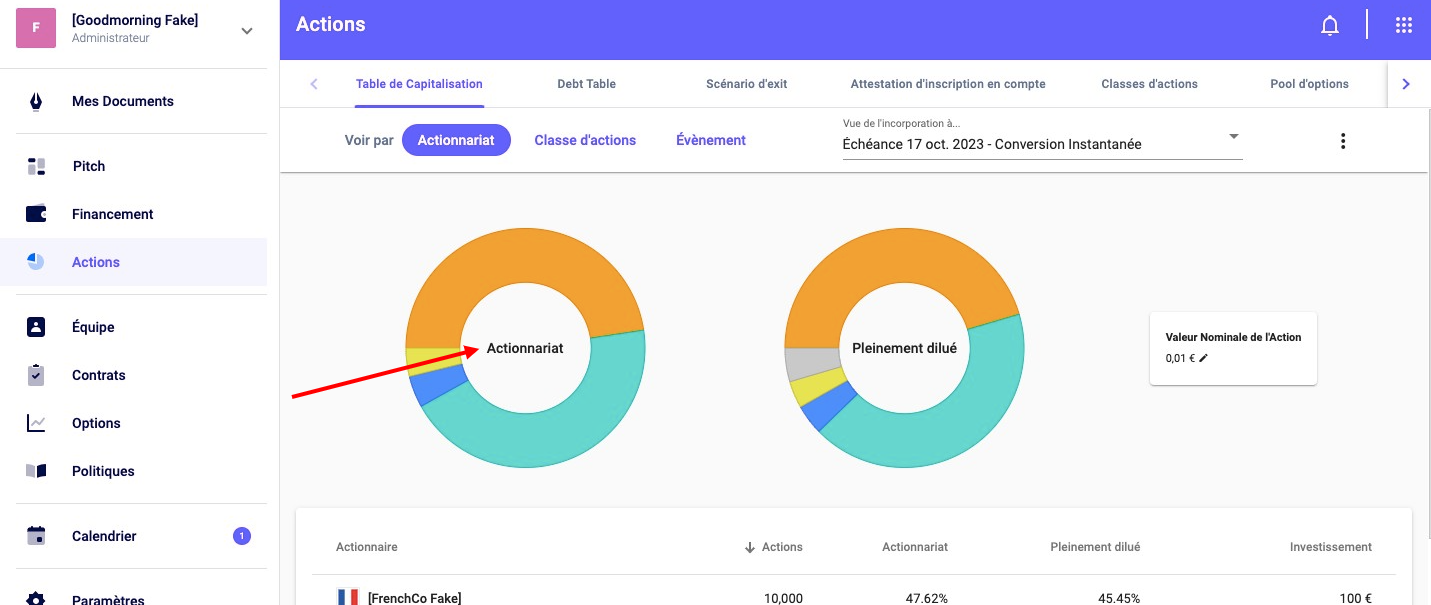Sort table by Actions column header
Image resolution: width=1431 pixels, height=605 pixels.
781,547
